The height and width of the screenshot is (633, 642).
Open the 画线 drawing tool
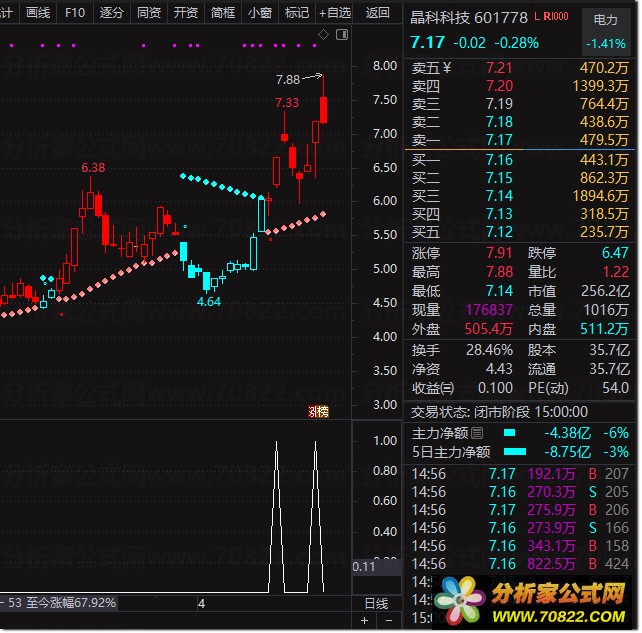(x=38, y=13)
